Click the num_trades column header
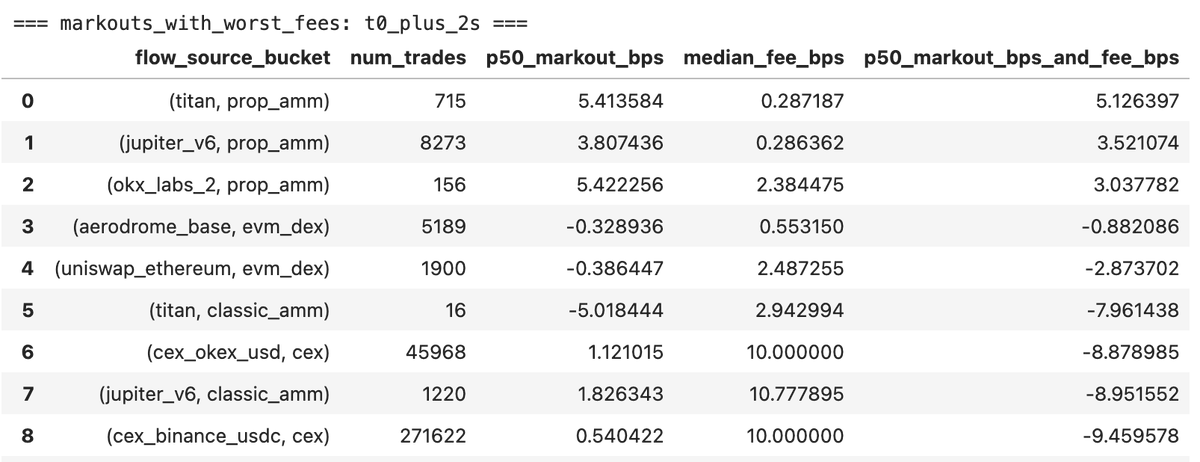Viewport: 1200px width, 462px height. pyautogui.click(x=408, y=59)
